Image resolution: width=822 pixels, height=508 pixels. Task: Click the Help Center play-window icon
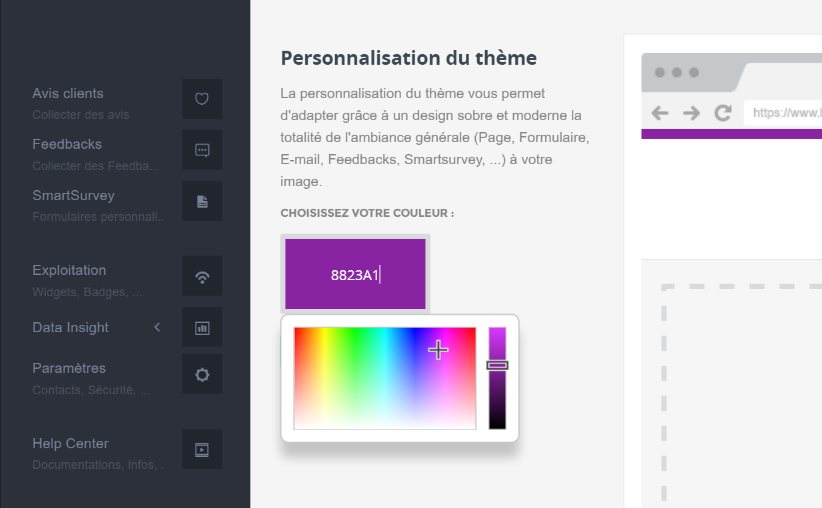click(202, 450)
